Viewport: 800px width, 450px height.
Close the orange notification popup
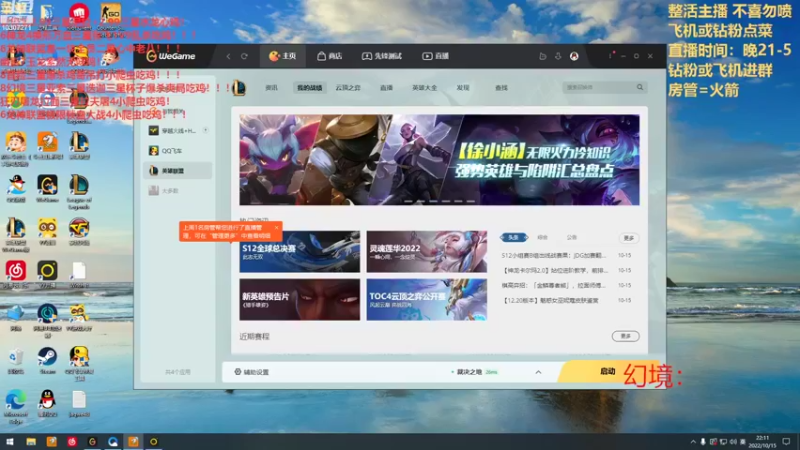tap(276, 228)
